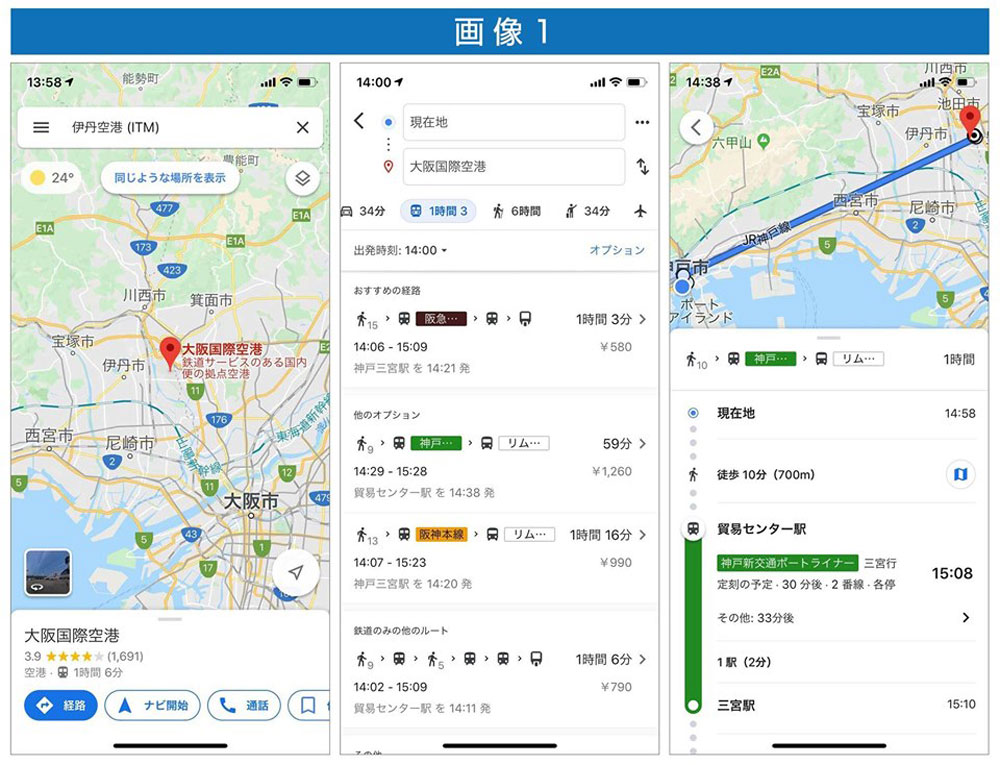
Task: Select the car tab showing 34分
Action: (x=363, y=211)
